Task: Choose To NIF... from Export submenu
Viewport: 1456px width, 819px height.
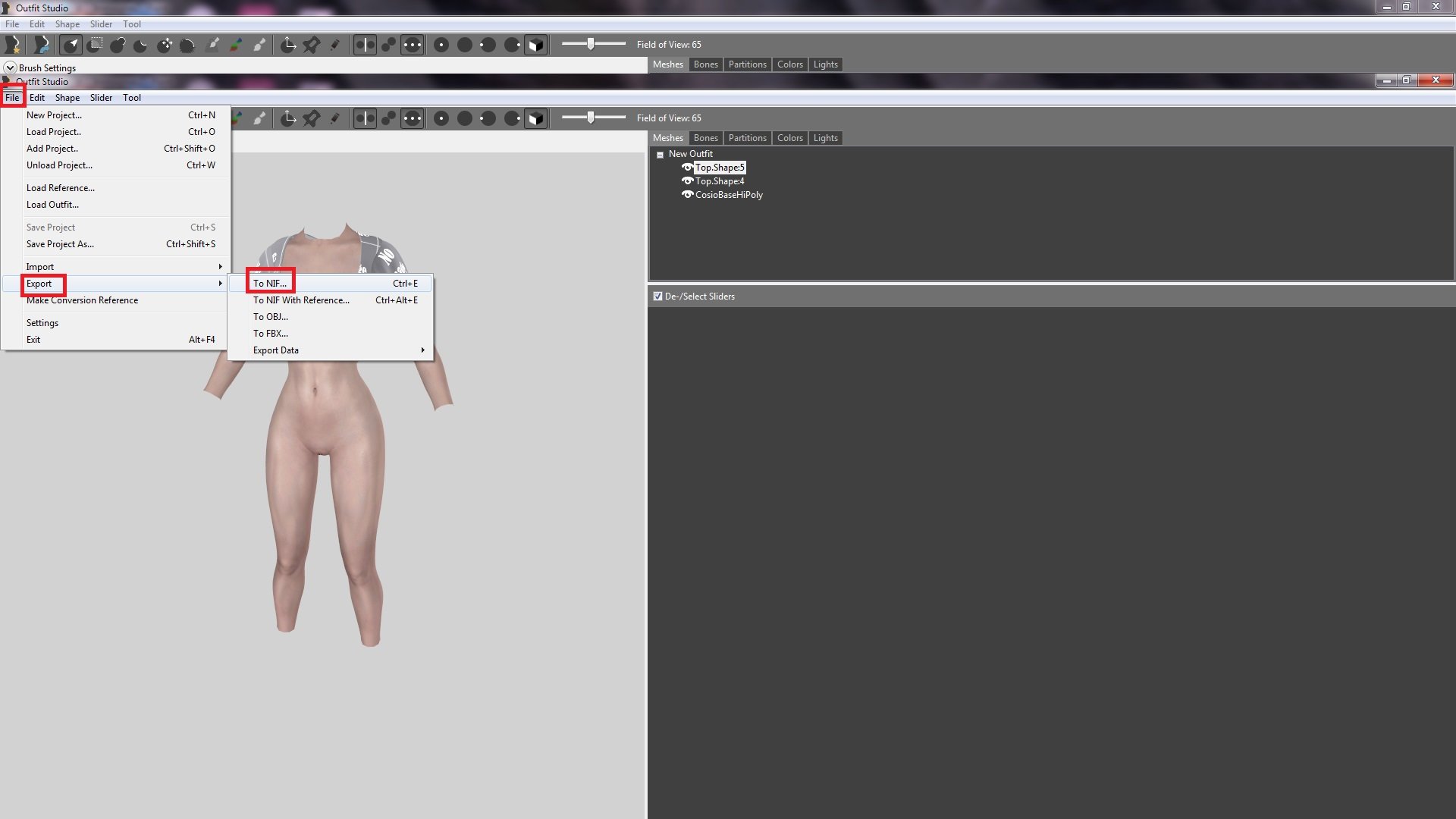Action: [x=331, y=284]
